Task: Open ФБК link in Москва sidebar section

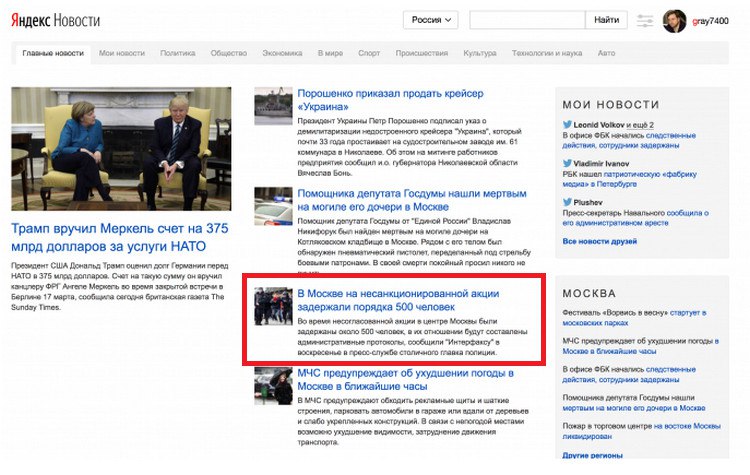Action: click(629, 374)
